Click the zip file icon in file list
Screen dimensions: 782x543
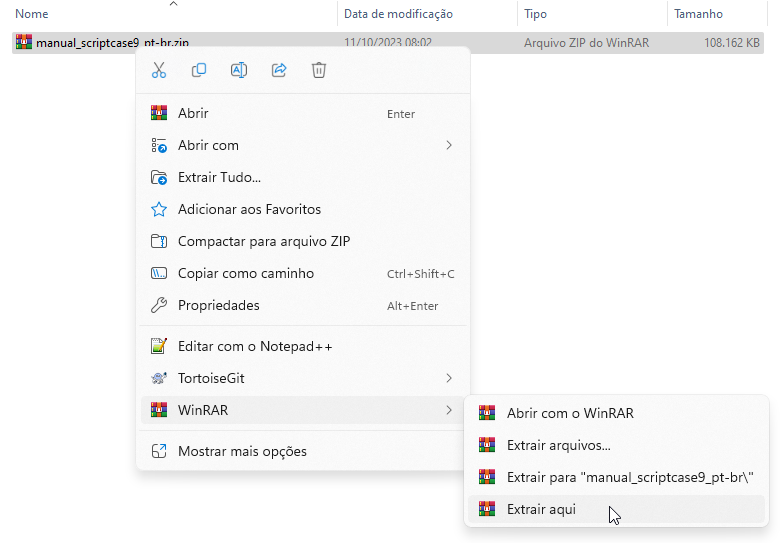[24, 42]
